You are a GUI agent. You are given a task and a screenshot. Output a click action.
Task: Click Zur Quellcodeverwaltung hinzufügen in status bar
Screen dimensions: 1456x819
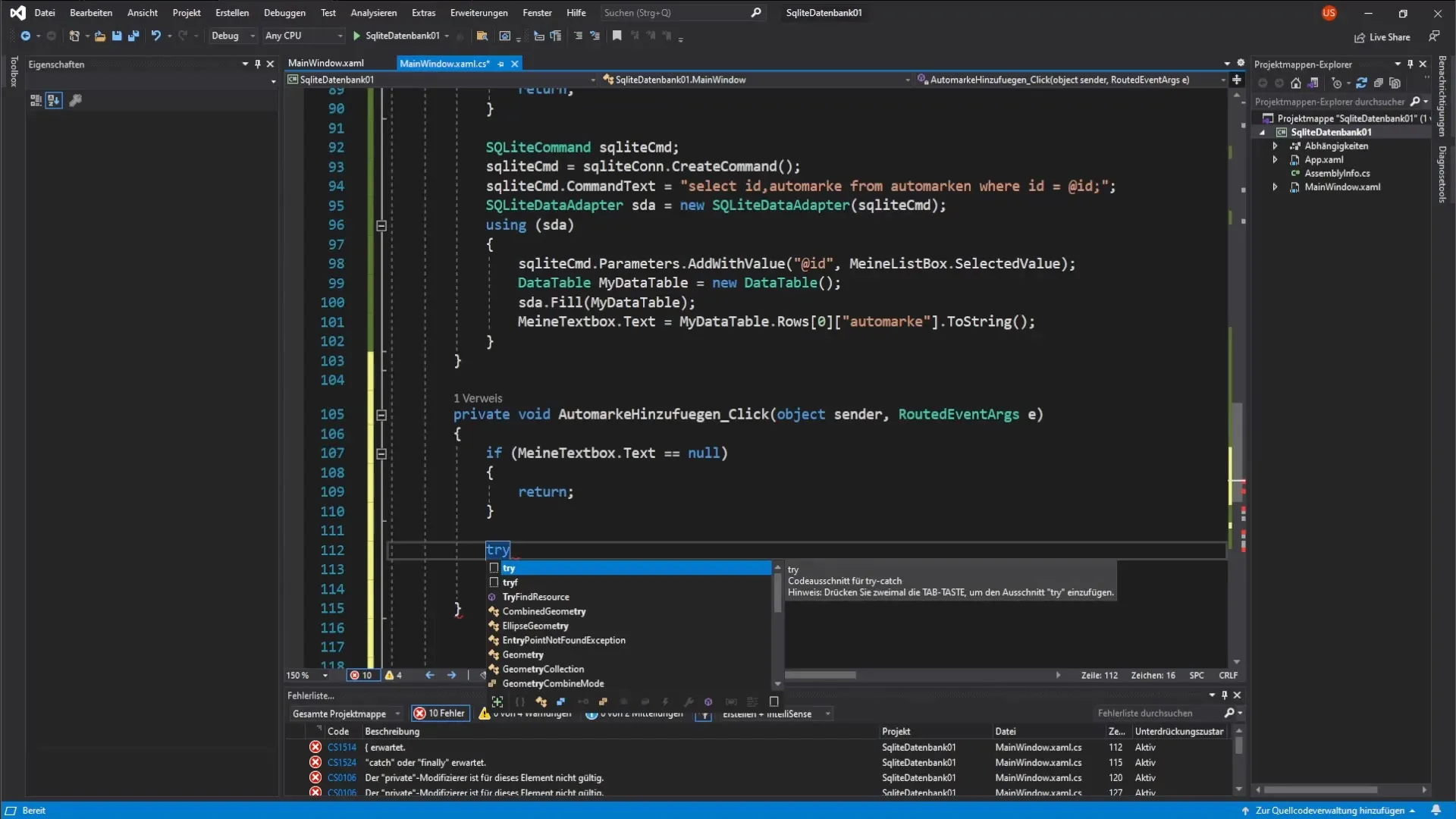[1329, 811]
